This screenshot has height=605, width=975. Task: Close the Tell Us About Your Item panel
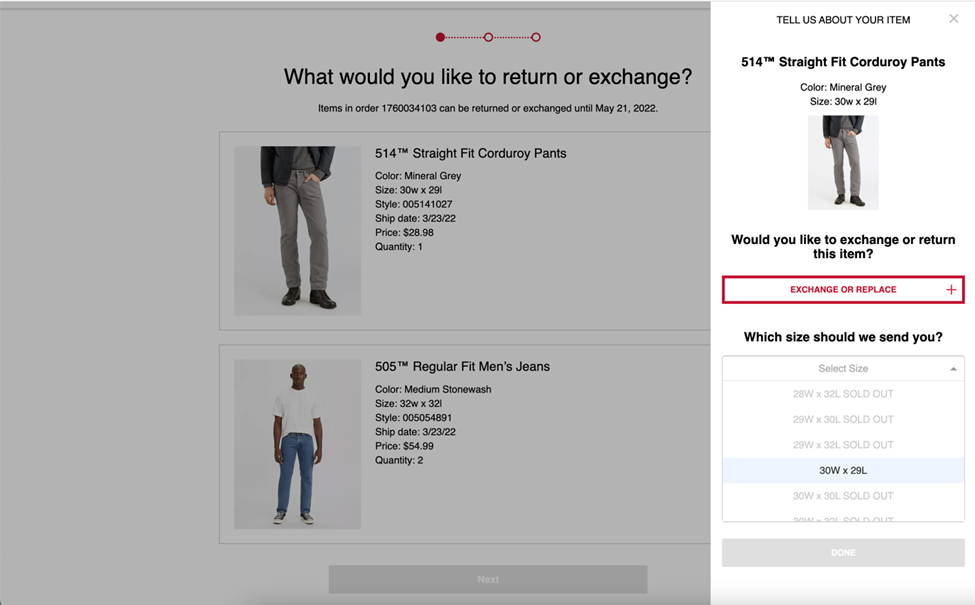click(953, 19)
